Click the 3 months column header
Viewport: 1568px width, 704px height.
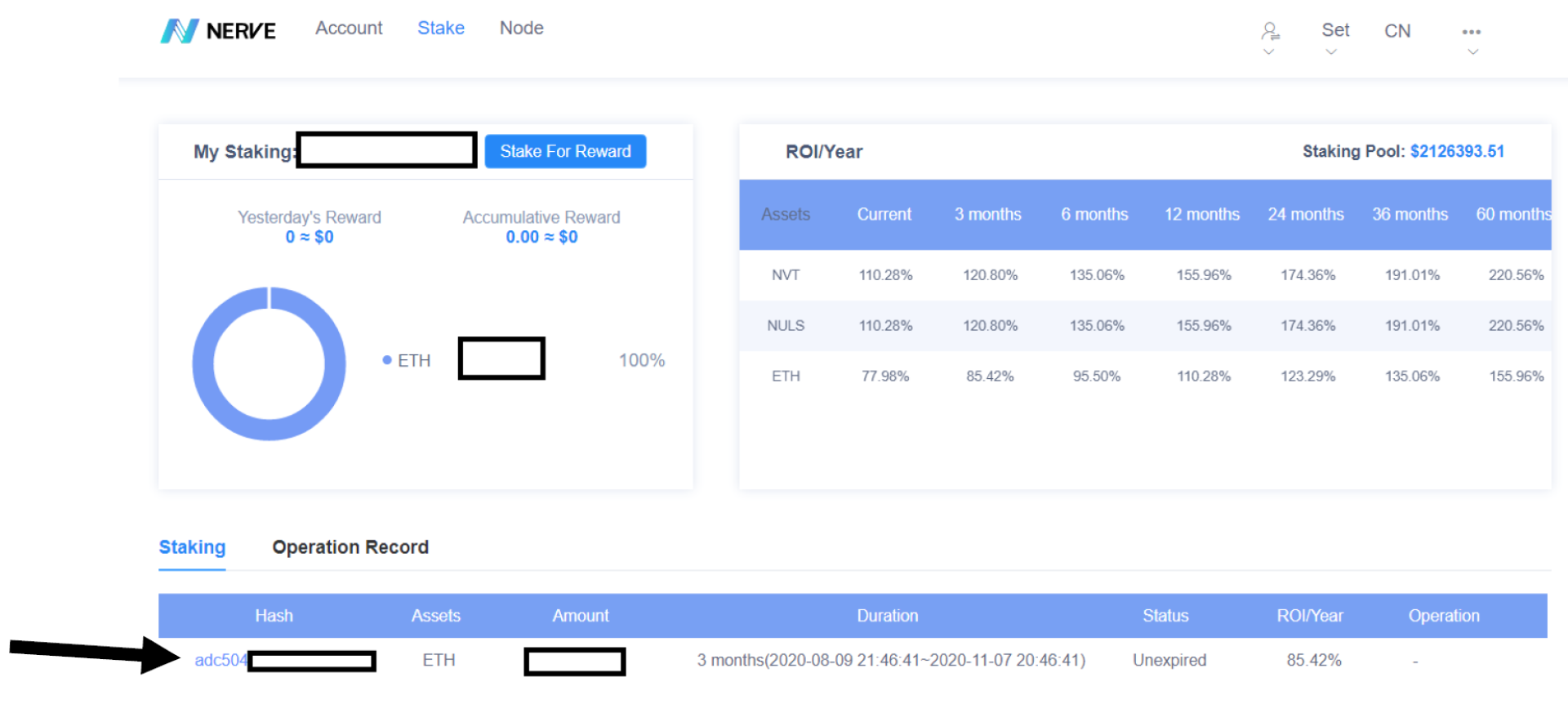pos(988,214)
